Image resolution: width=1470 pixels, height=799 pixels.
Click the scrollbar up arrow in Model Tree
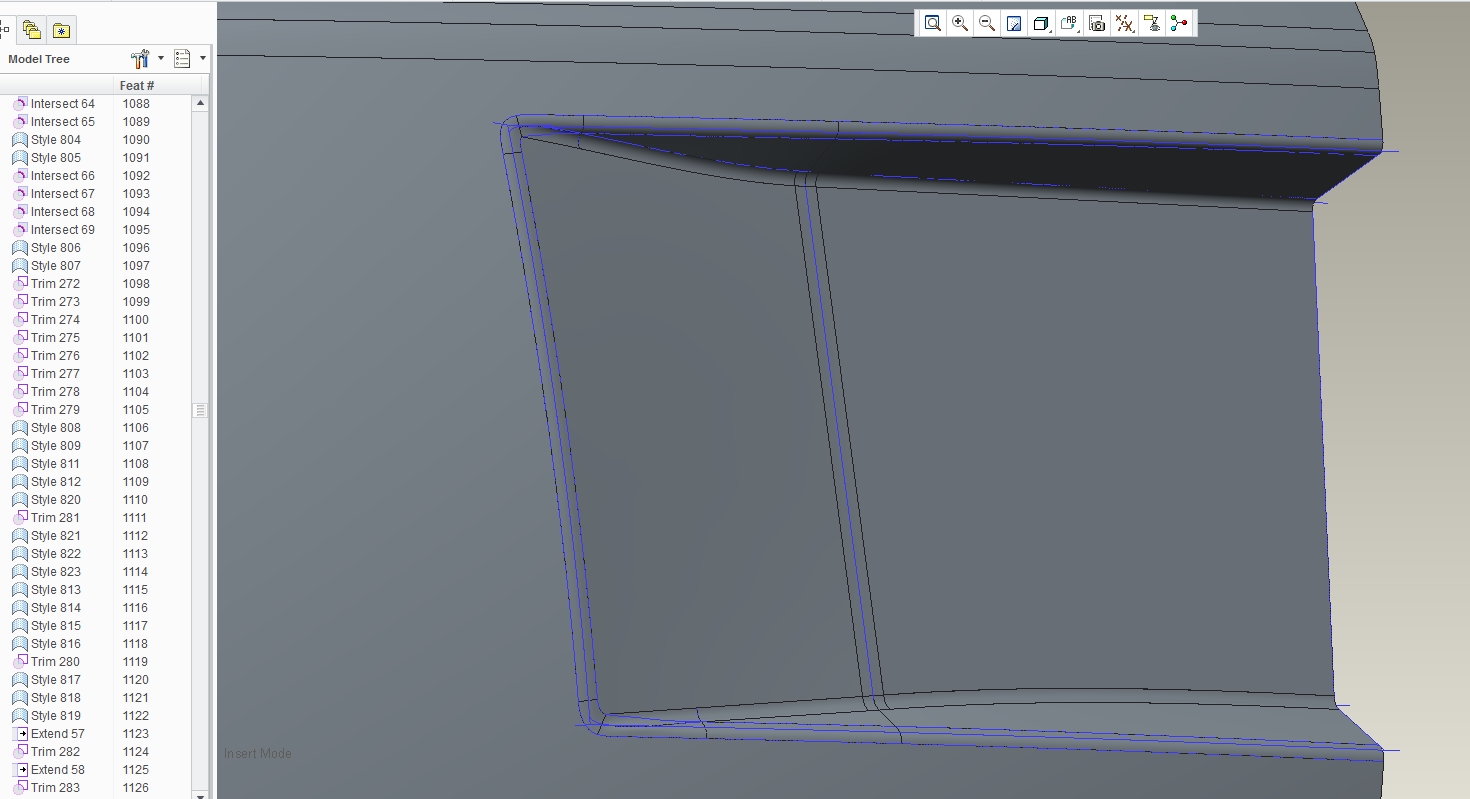pyautogui.click(x=201, y=103)
